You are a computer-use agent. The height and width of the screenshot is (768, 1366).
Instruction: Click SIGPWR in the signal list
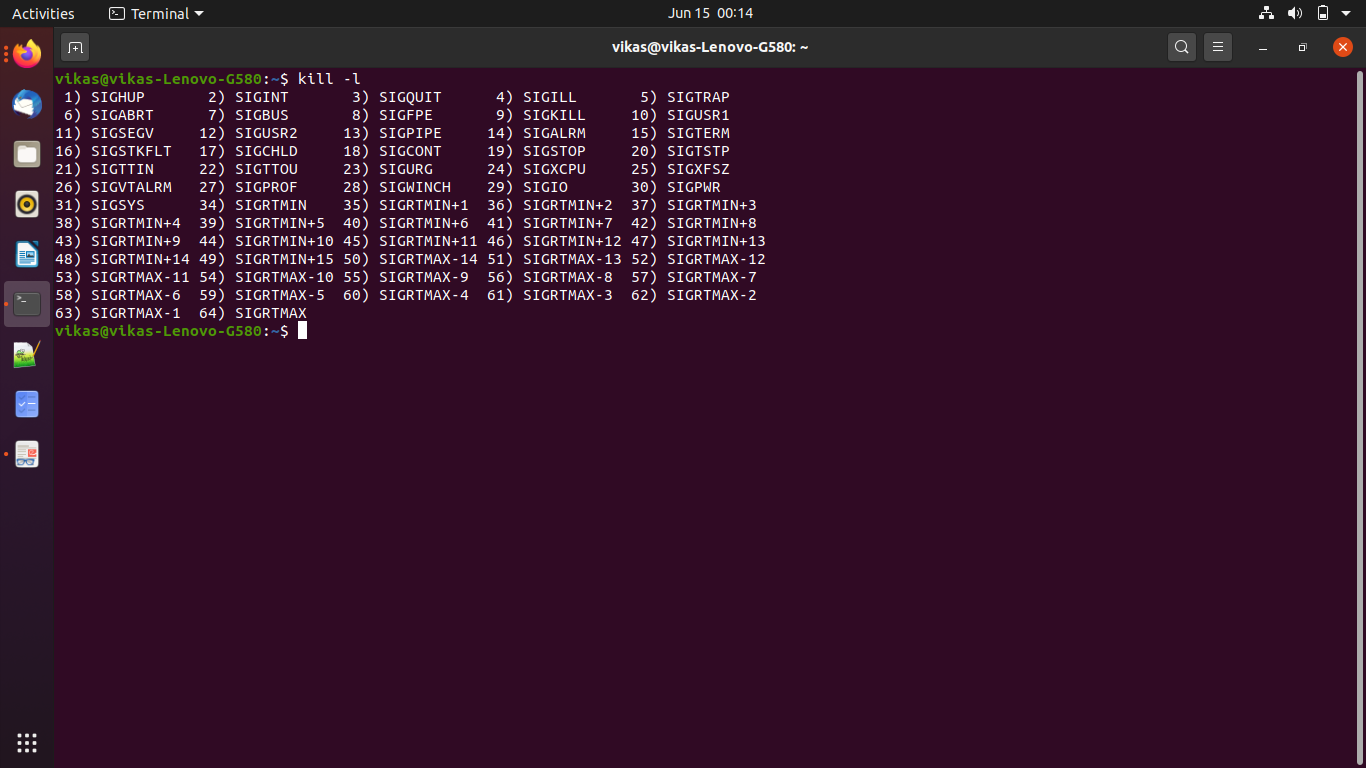coord(694,187)
